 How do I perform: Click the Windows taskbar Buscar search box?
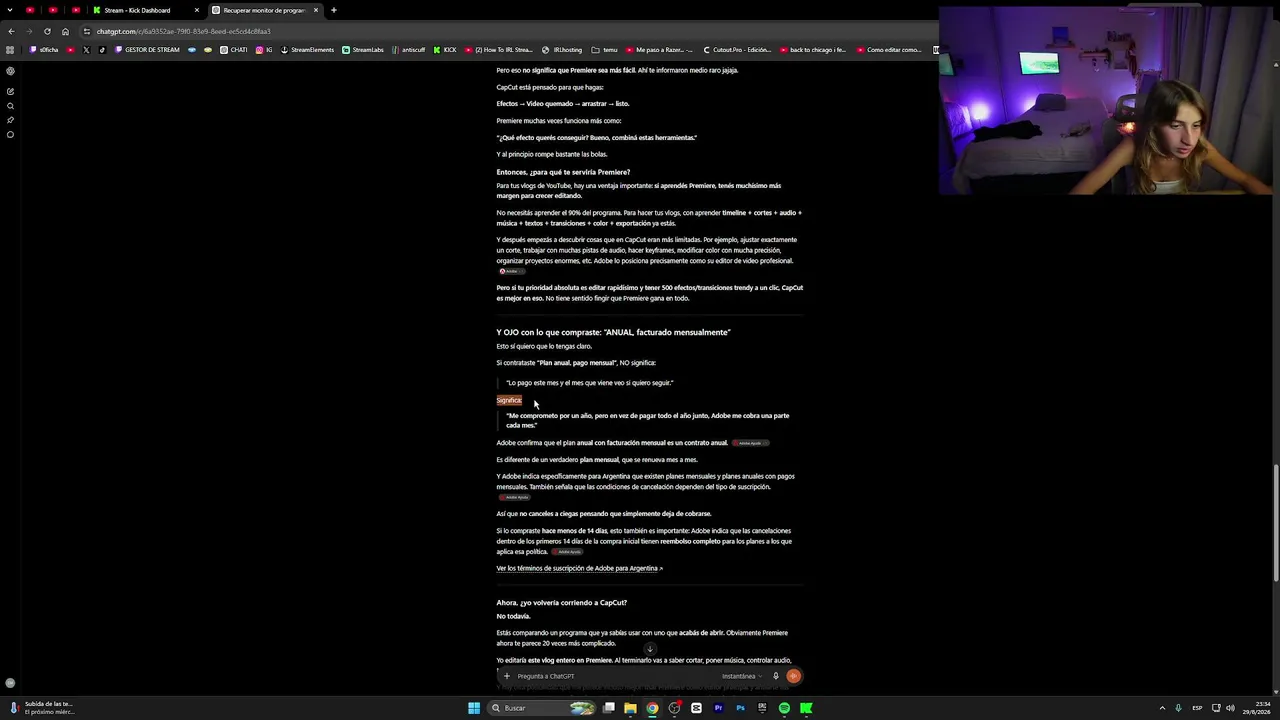tap(542, 708)
